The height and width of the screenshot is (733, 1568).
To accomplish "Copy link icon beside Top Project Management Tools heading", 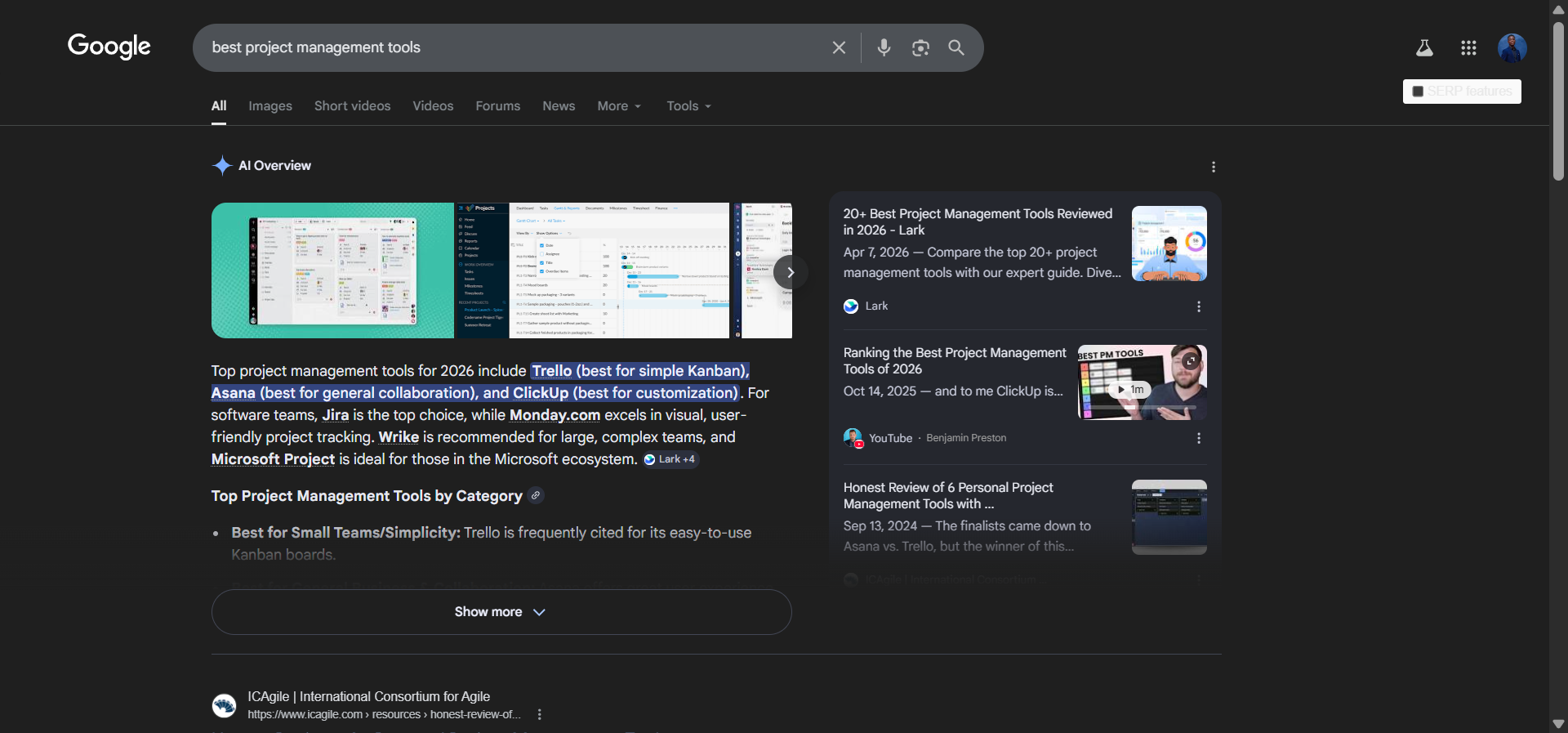I will [x=536, y=495].
